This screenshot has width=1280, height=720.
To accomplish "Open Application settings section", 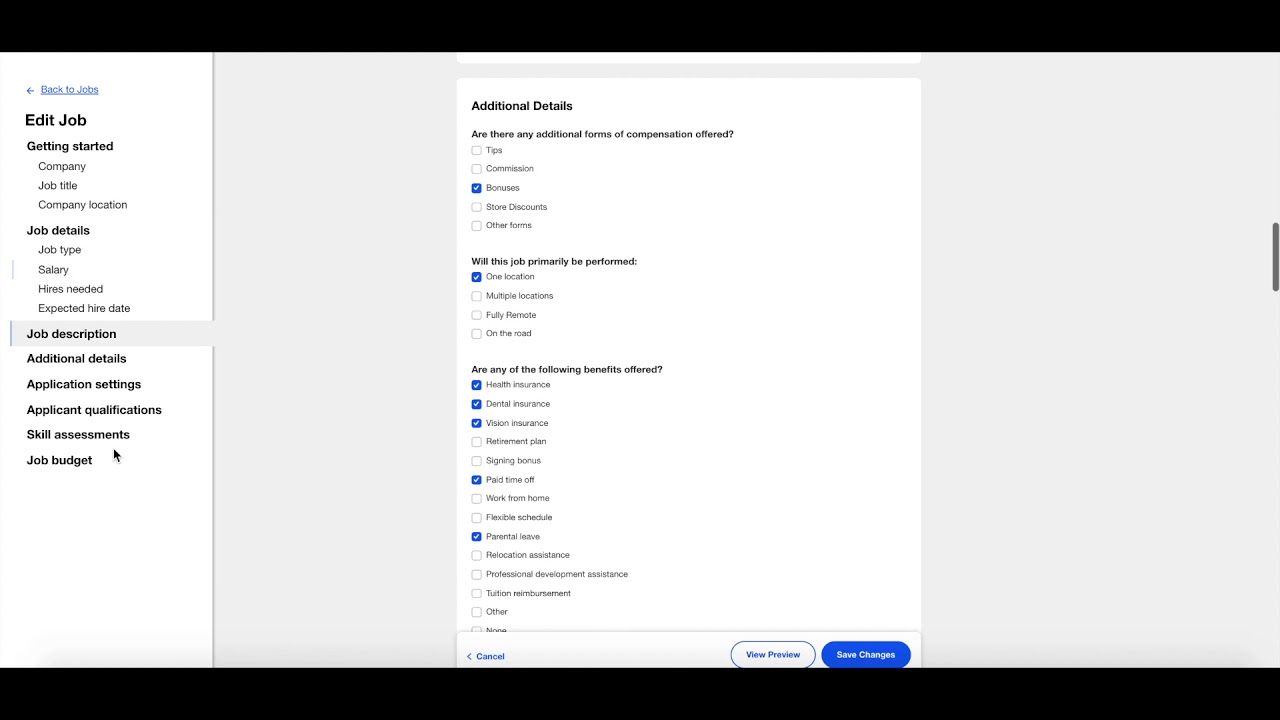I will coord(84,384).
